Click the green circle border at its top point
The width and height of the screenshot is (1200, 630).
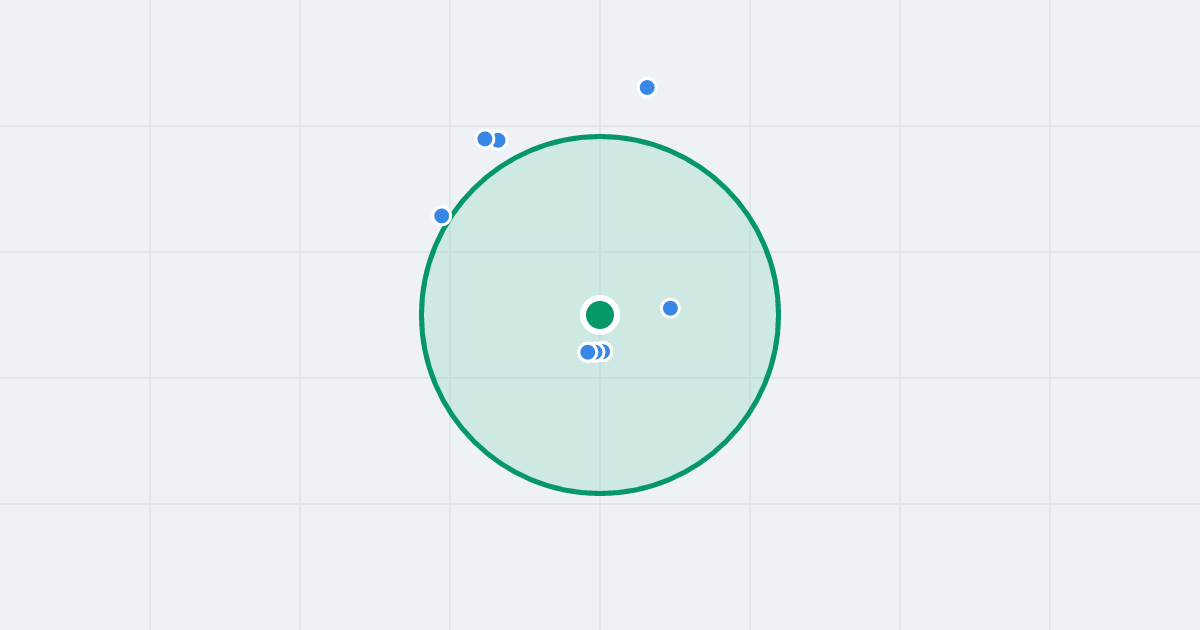[x=600, y=137]
